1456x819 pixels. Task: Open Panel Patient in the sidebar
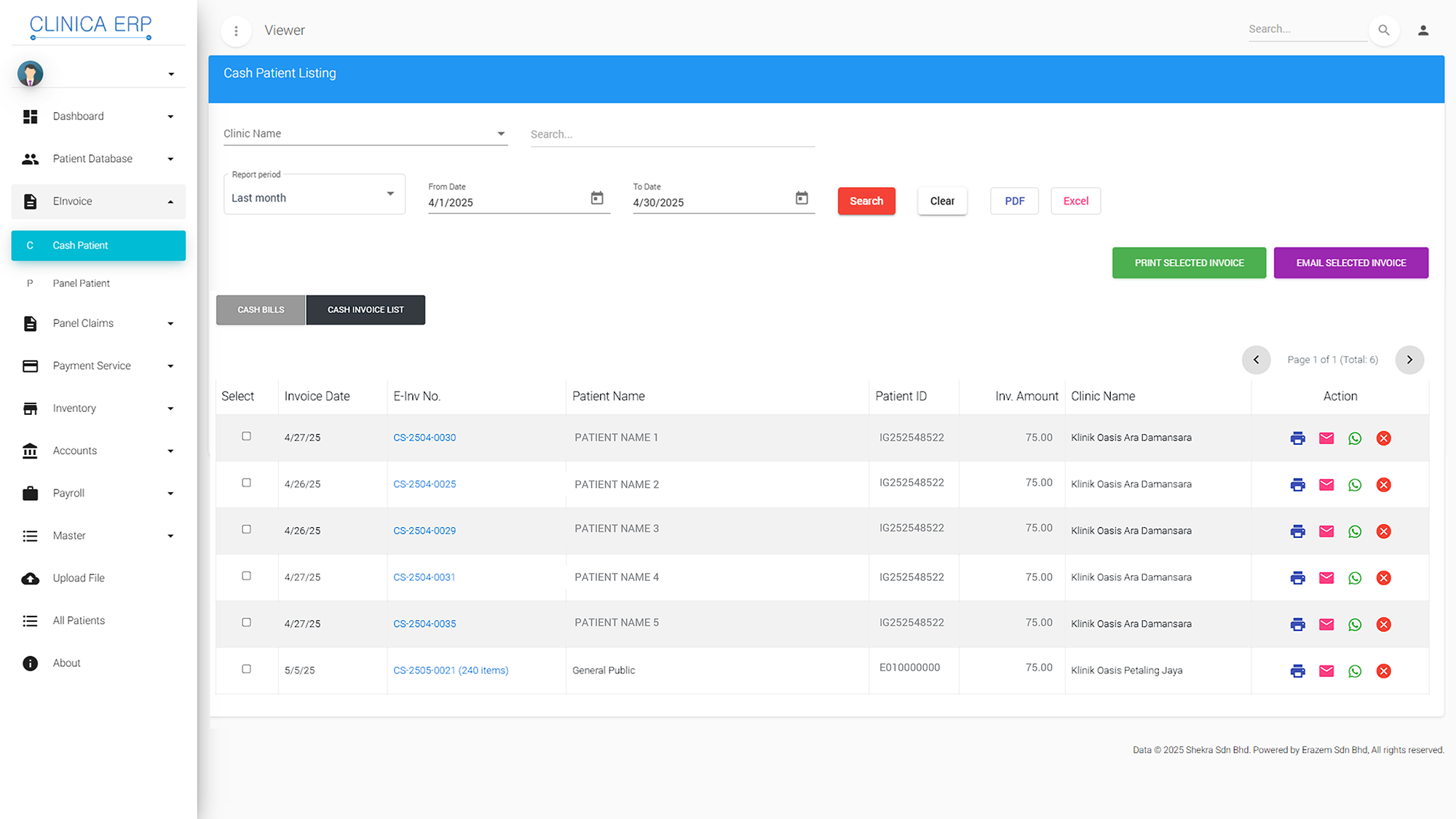coord(82,283)
